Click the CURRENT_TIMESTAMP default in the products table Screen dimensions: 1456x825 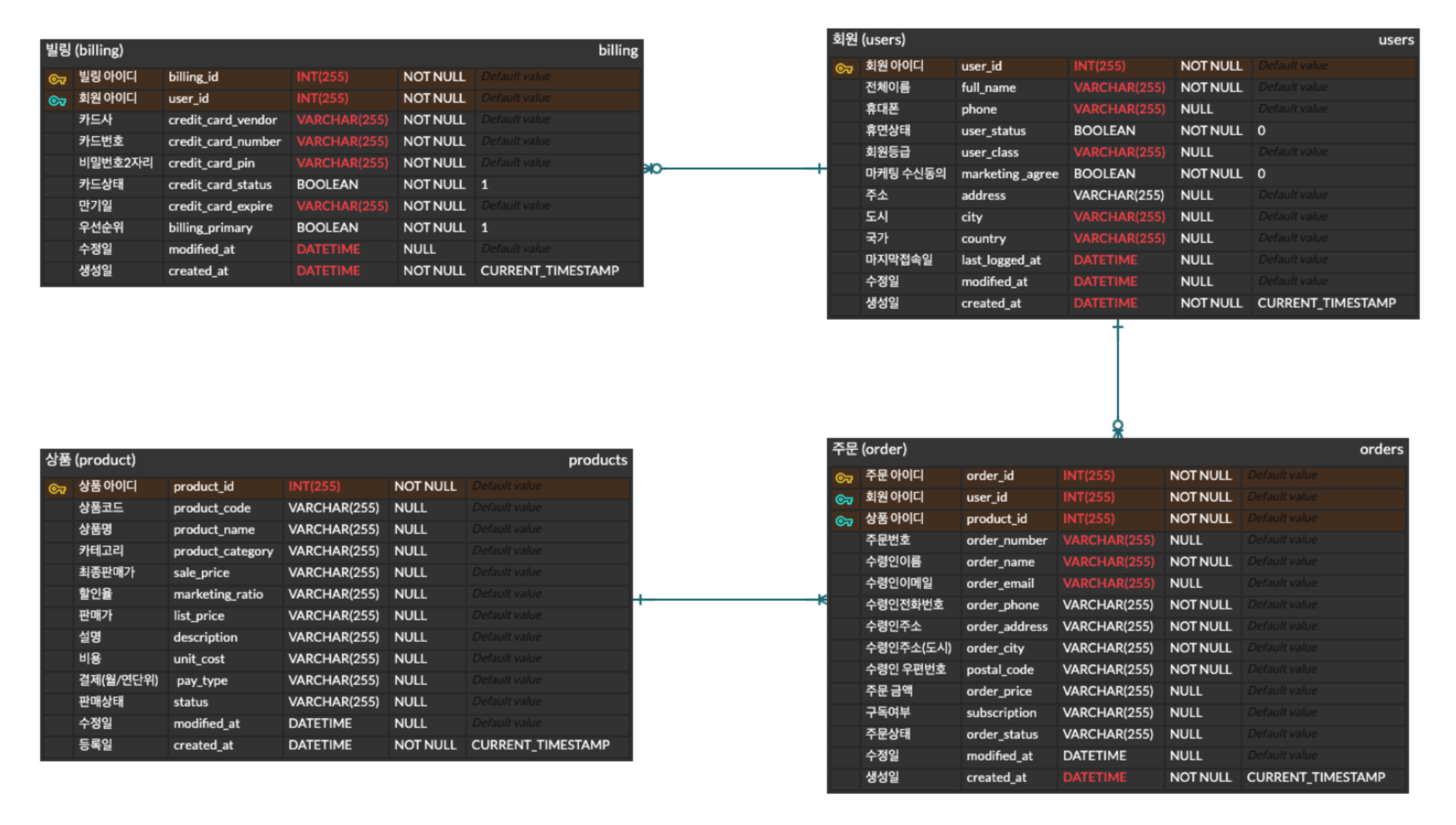(x=539, y=745)
